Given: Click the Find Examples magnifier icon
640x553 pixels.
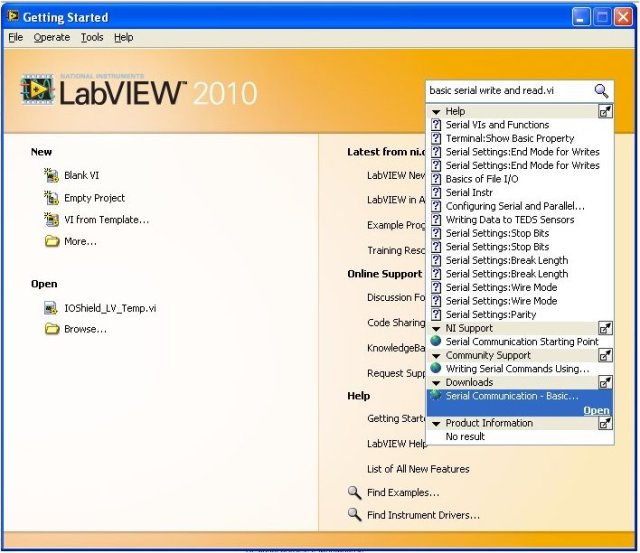Looking at the screenshot, I should pyautogui.click(x=354, y=492).
